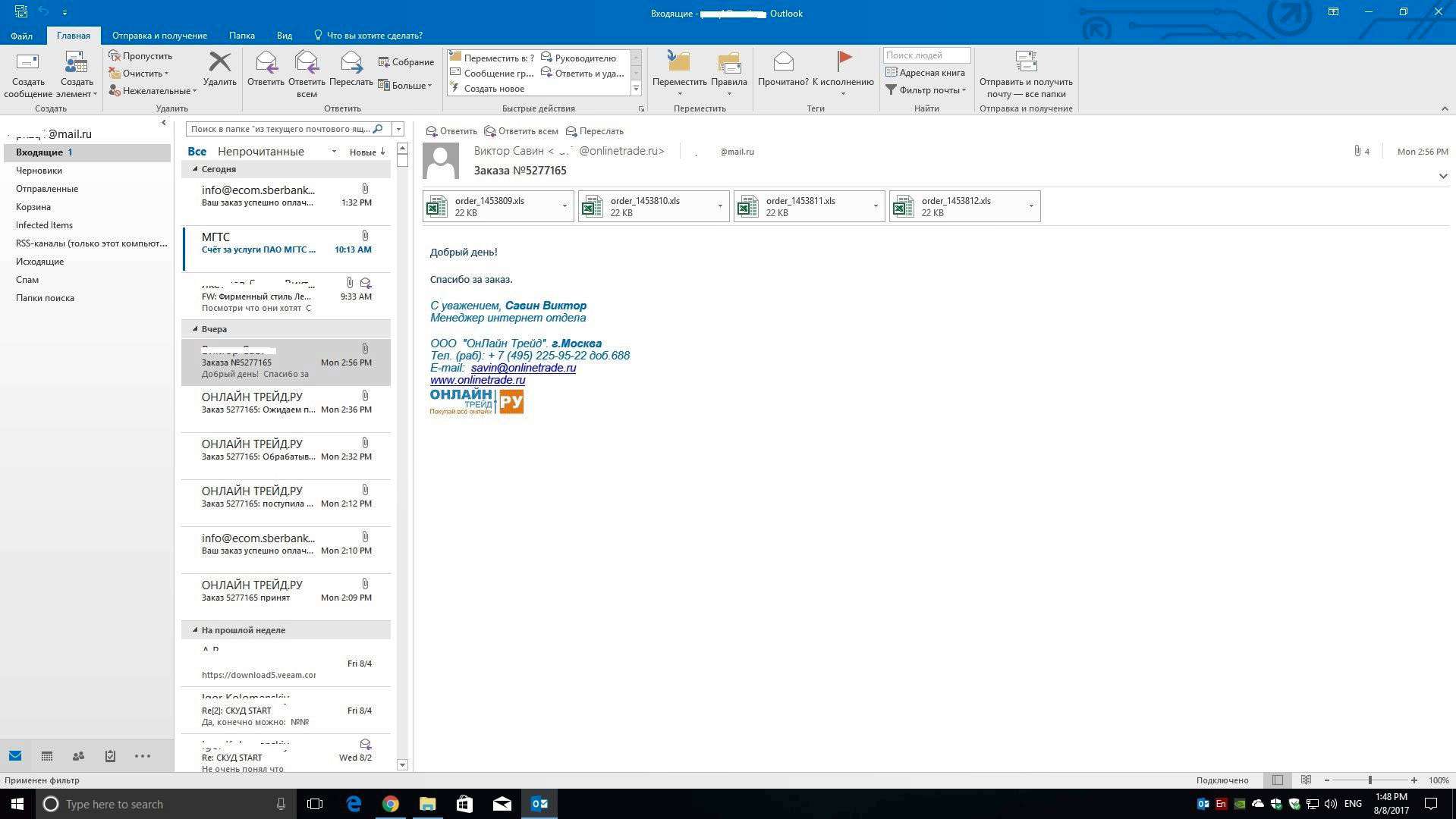1456x819 pixels.
Task: Open dropdown for order_1453812.xls attachment
Action: (1030, 206)
